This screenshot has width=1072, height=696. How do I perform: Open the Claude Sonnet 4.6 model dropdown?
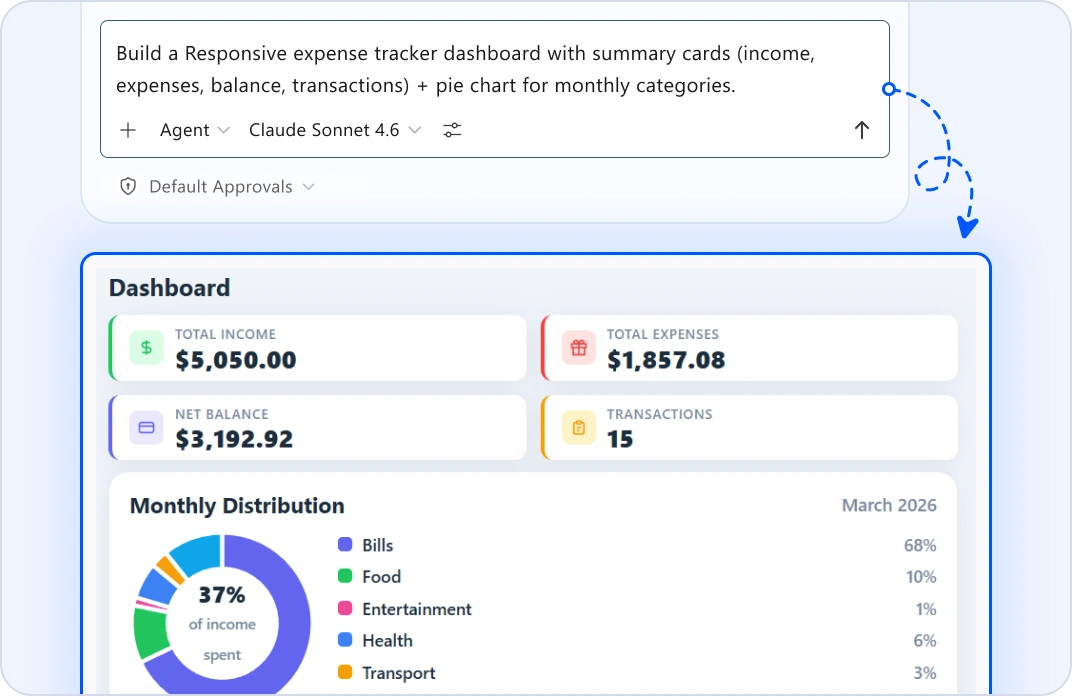pos(334,130)
